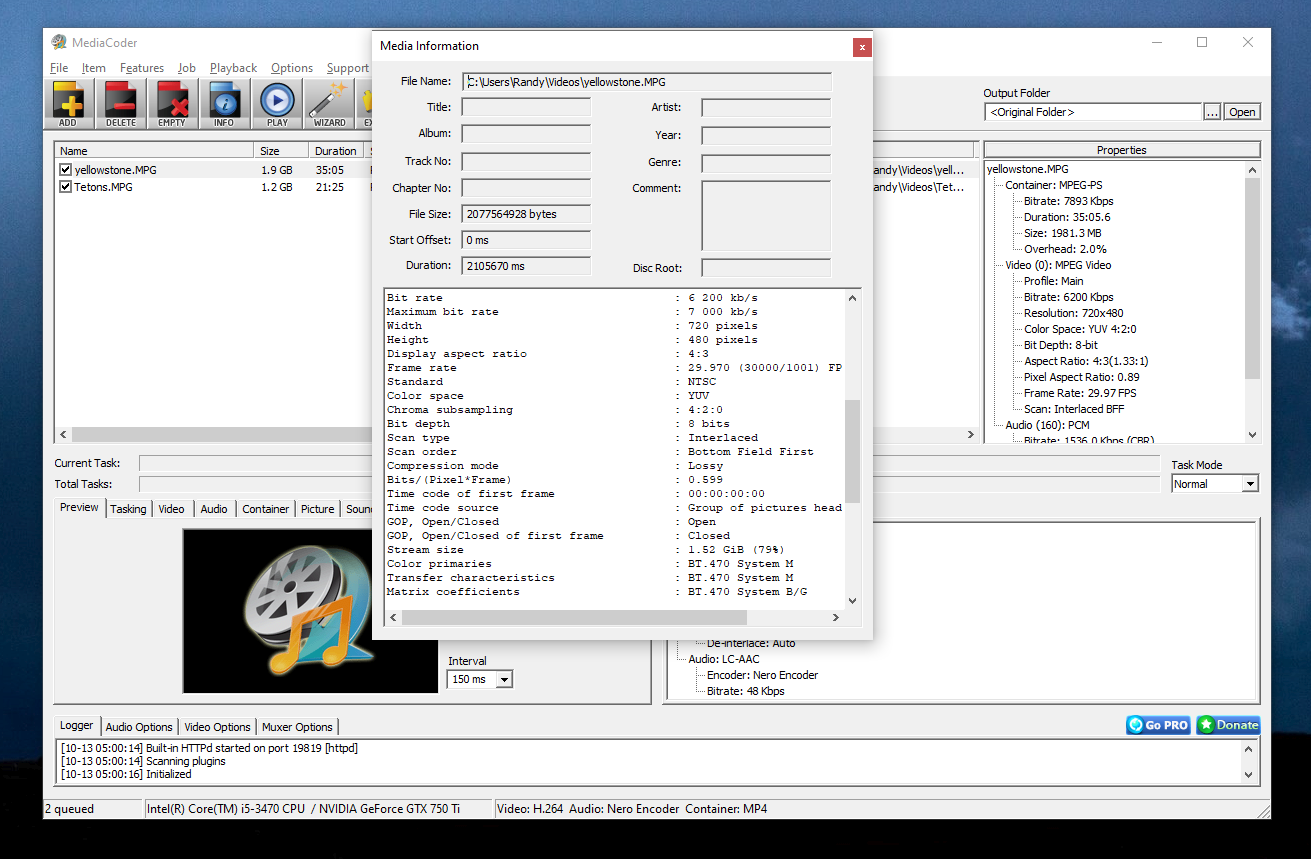Open the Options menu
Image resolution: width=1311 pixels, height=859 pixels.
tap(292, 68)
